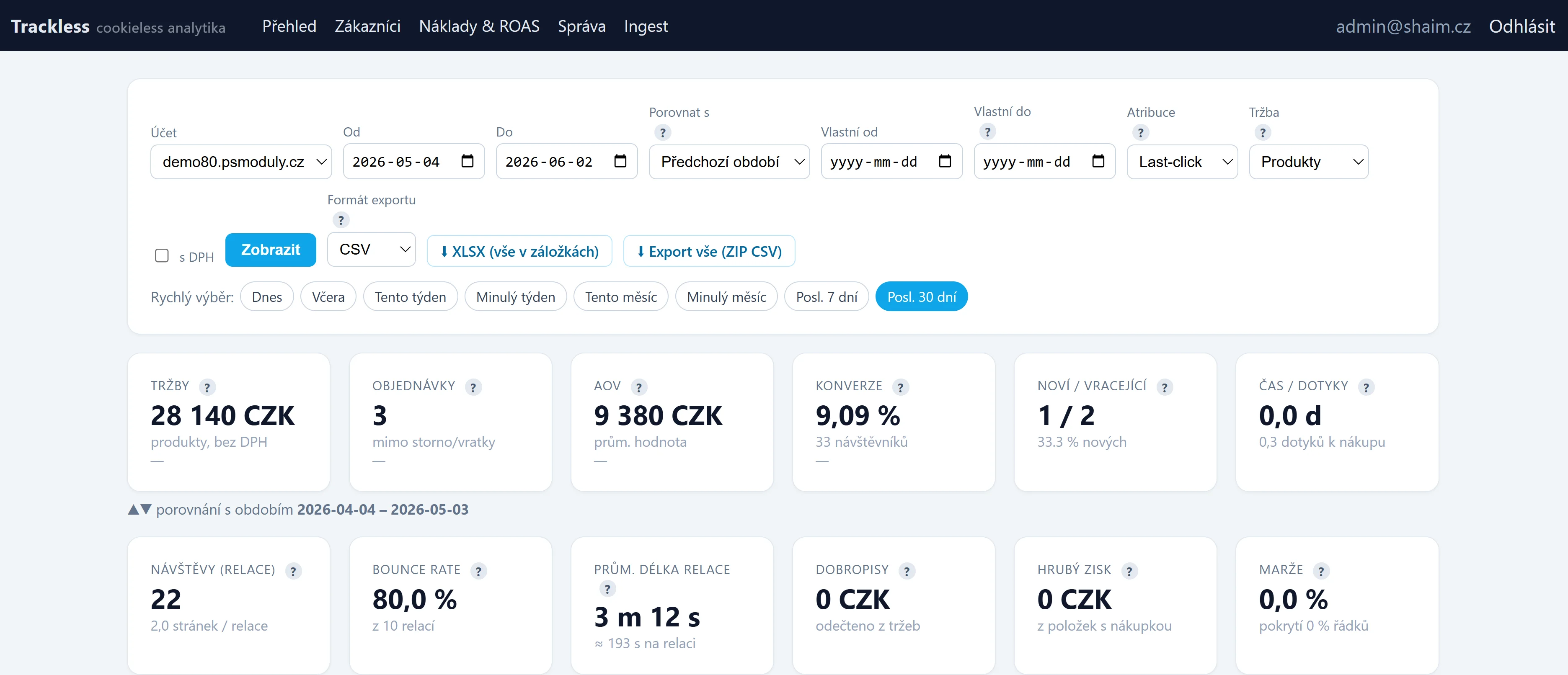The height and width of the screenshot is (675, 1568).
Task: Open Porovnat s dropdown Předchozí období
Action: 729,162
